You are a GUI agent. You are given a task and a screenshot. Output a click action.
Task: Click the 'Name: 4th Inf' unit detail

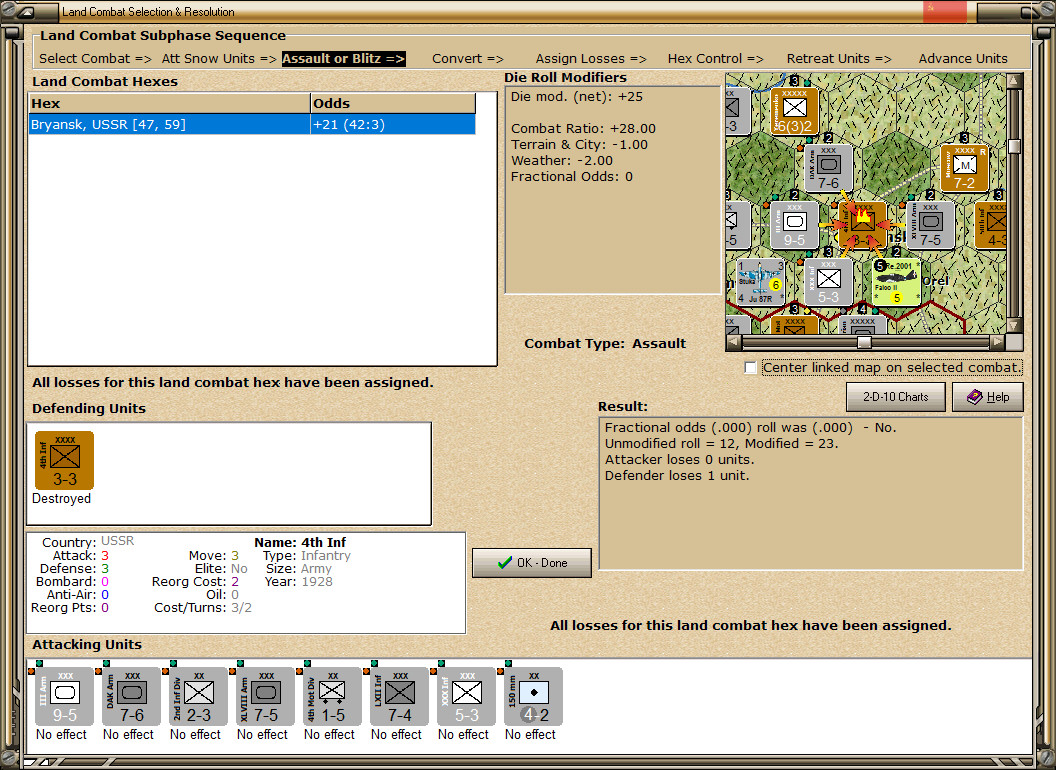[x=300, y=542]
